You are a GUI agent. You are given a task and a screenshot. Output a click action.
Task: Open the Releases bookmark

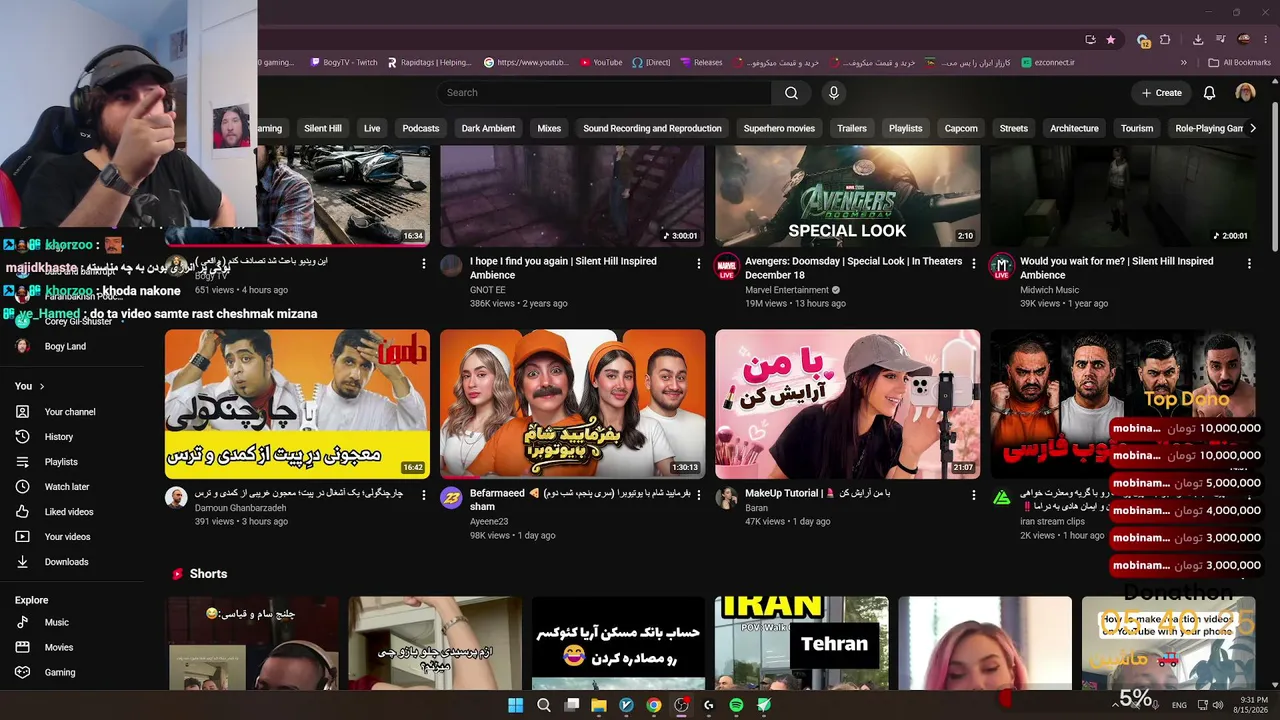pos(701,62)
